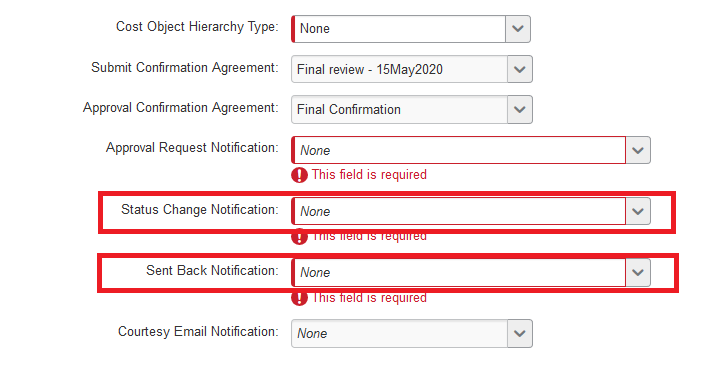The height and width of the screenshot is (374, 724).
Task: Click the 'Submit Confirmation Agreement:' label
Action: 185,68
